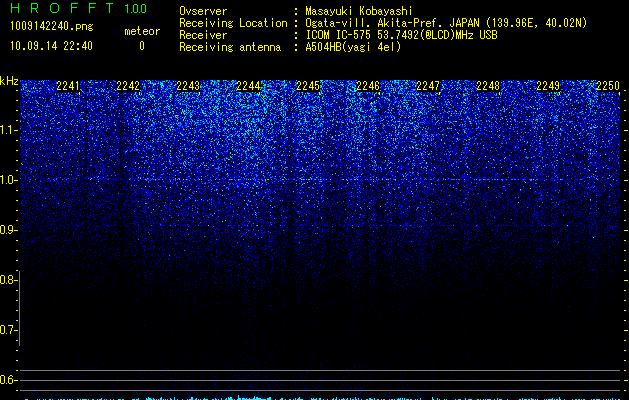Image resolution: width=629 pixels, height=400 pixels.
Task: Click the 2245 time marker
Action: (x=308, y=86)
